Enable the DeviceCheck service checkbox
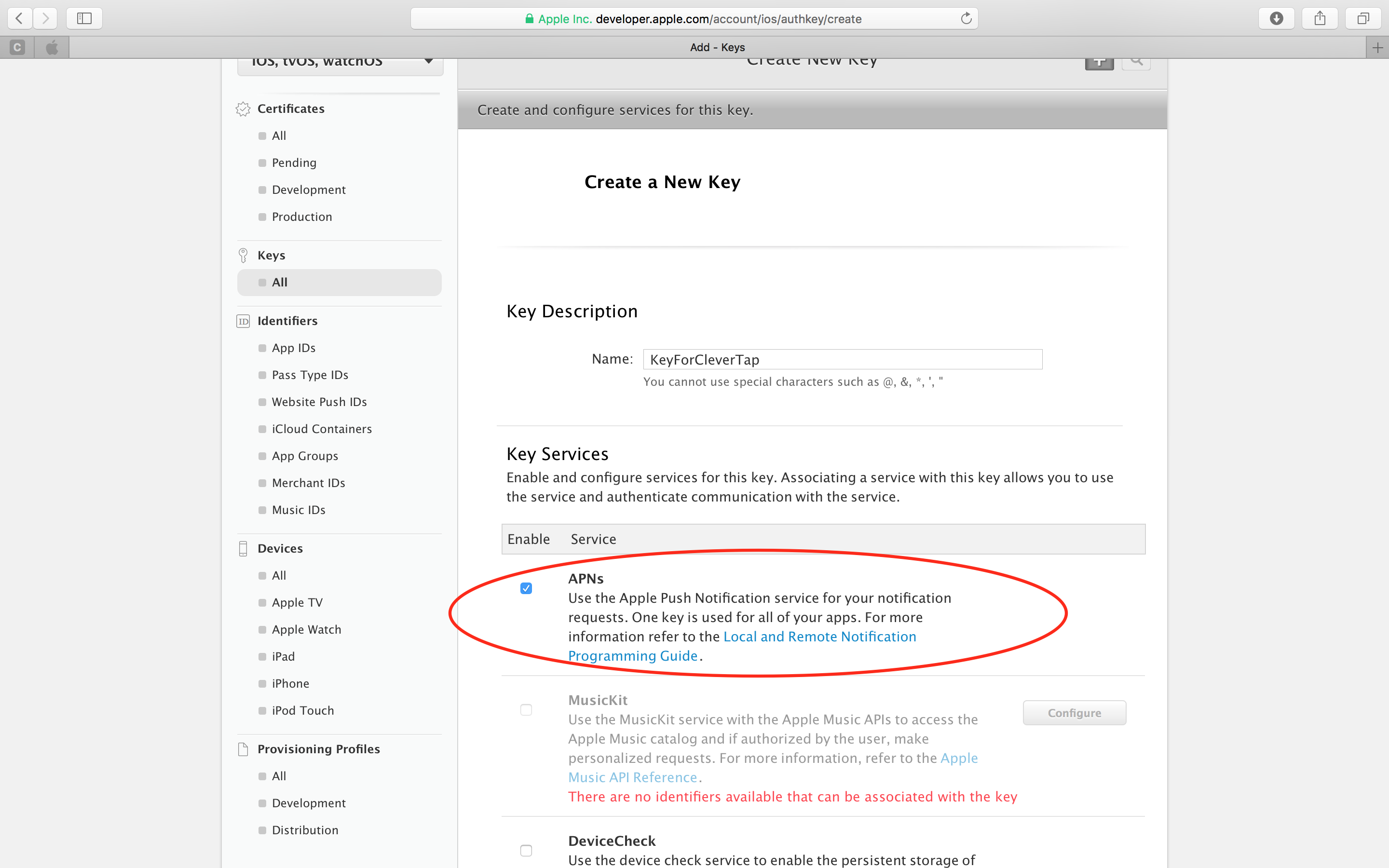 pyautogui.click(x=526, y=850)
